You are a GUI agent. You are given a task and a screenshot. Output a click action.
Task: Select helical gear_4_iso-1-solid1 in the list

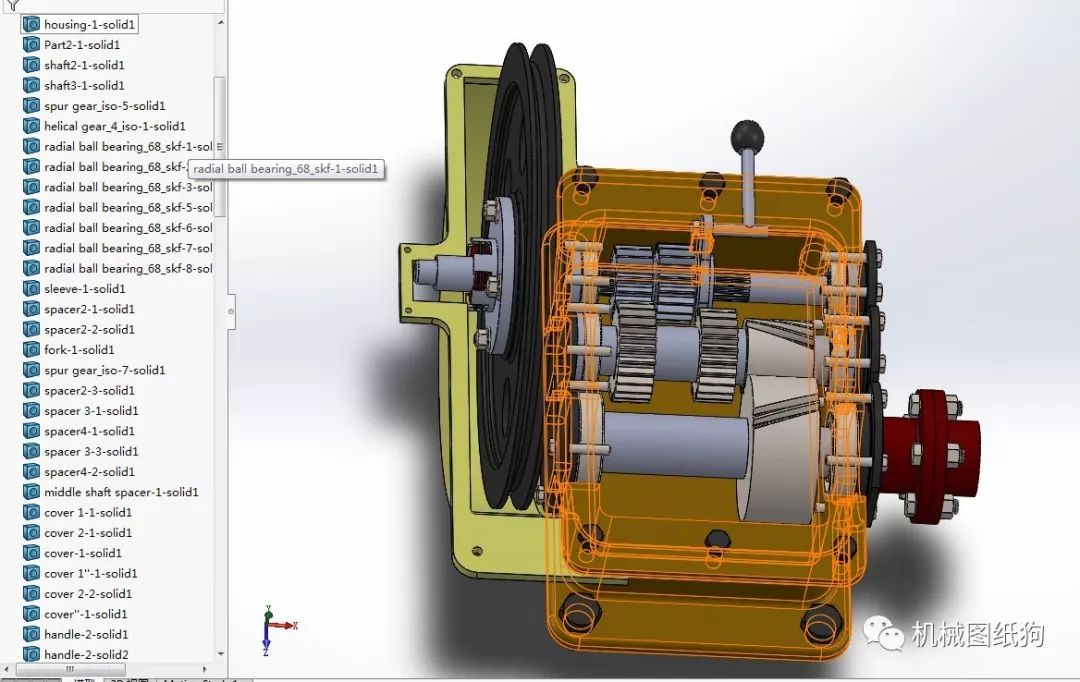115,126
